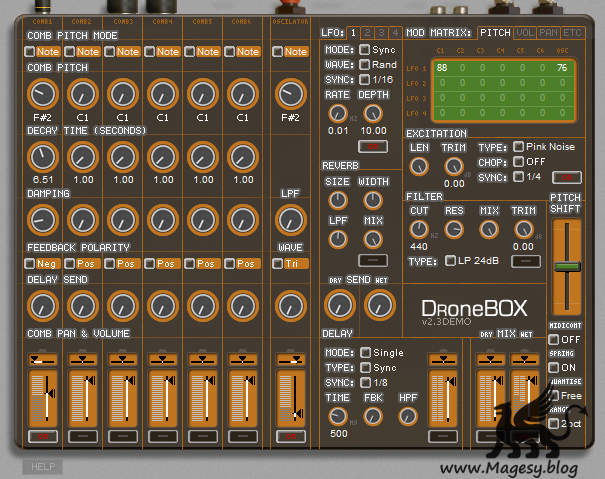Click the Reverb Width knob
Image resolution: width=605 pixels, height=479 pixels.
pyautogui.click(x=373, y=200)
